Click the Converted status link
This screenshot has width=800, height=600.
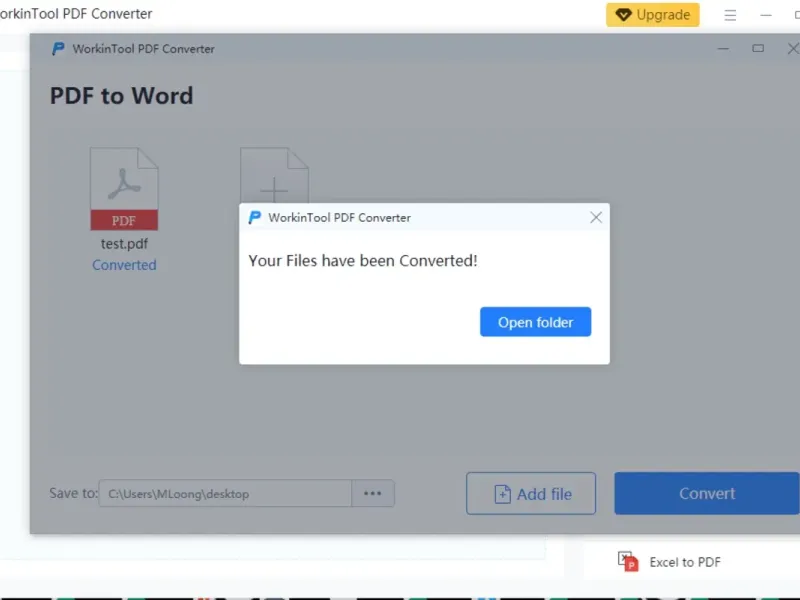click(124, 265)
